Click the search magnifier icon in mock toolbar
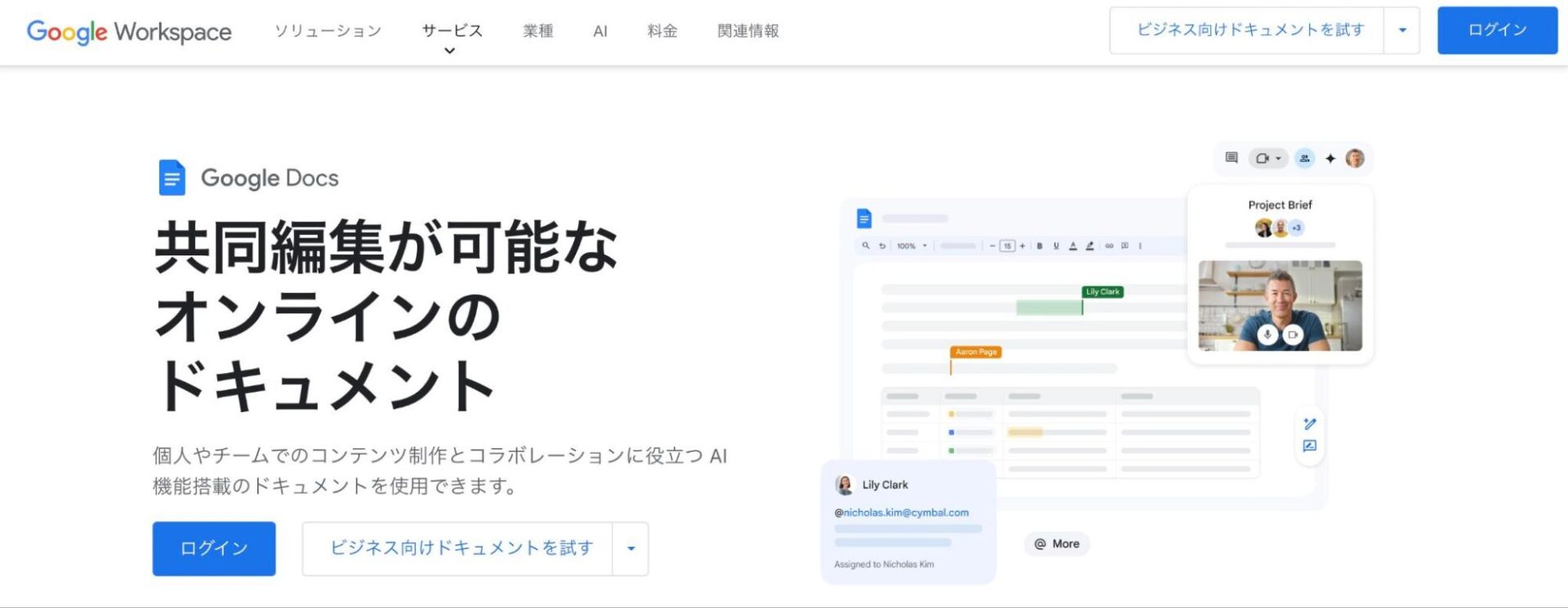This screenshot has height=608, width=1568. pos(866,246)
